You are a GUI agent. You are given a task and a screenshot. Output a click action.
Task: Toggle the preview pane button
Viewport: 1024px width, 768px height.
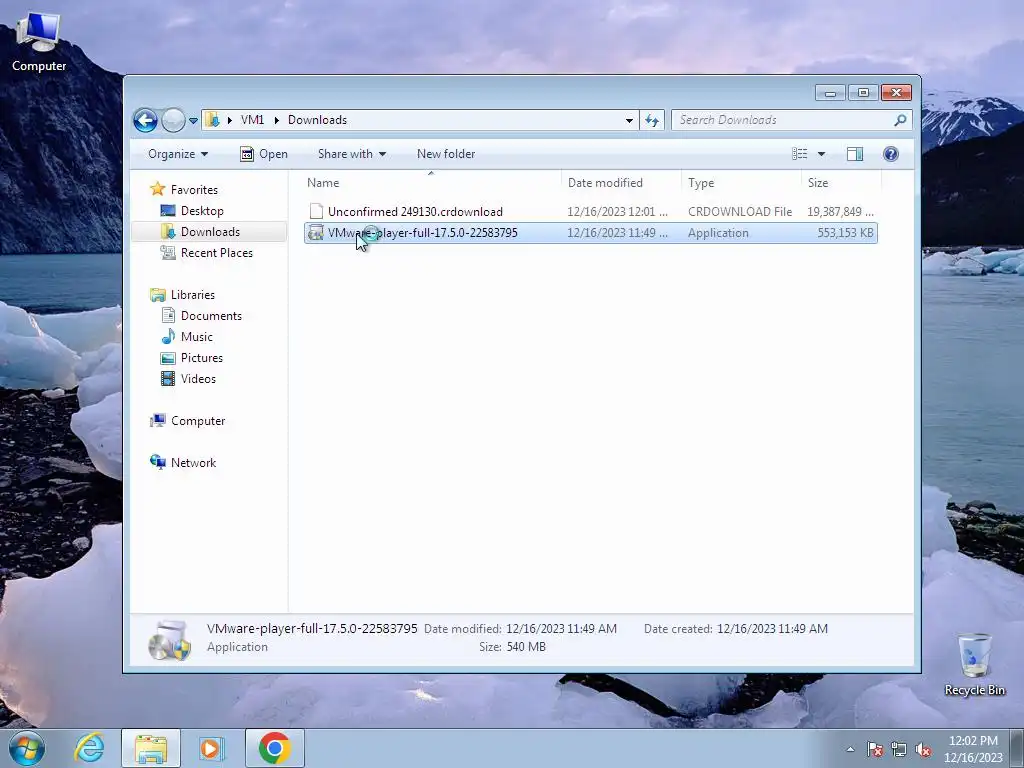(855, 154)
